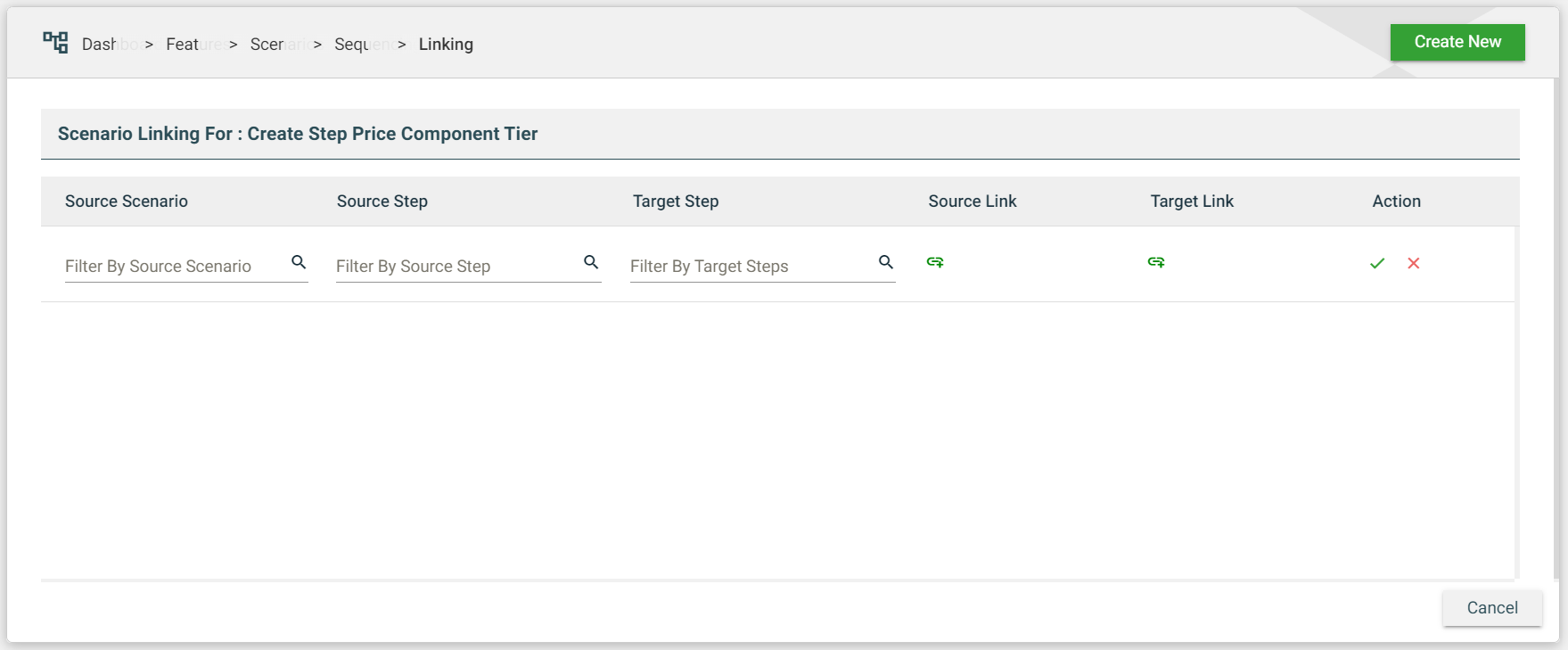
Task: Click the hierarchy icon beside the Dashboard breadcrumb
Action: pos(55,43)
